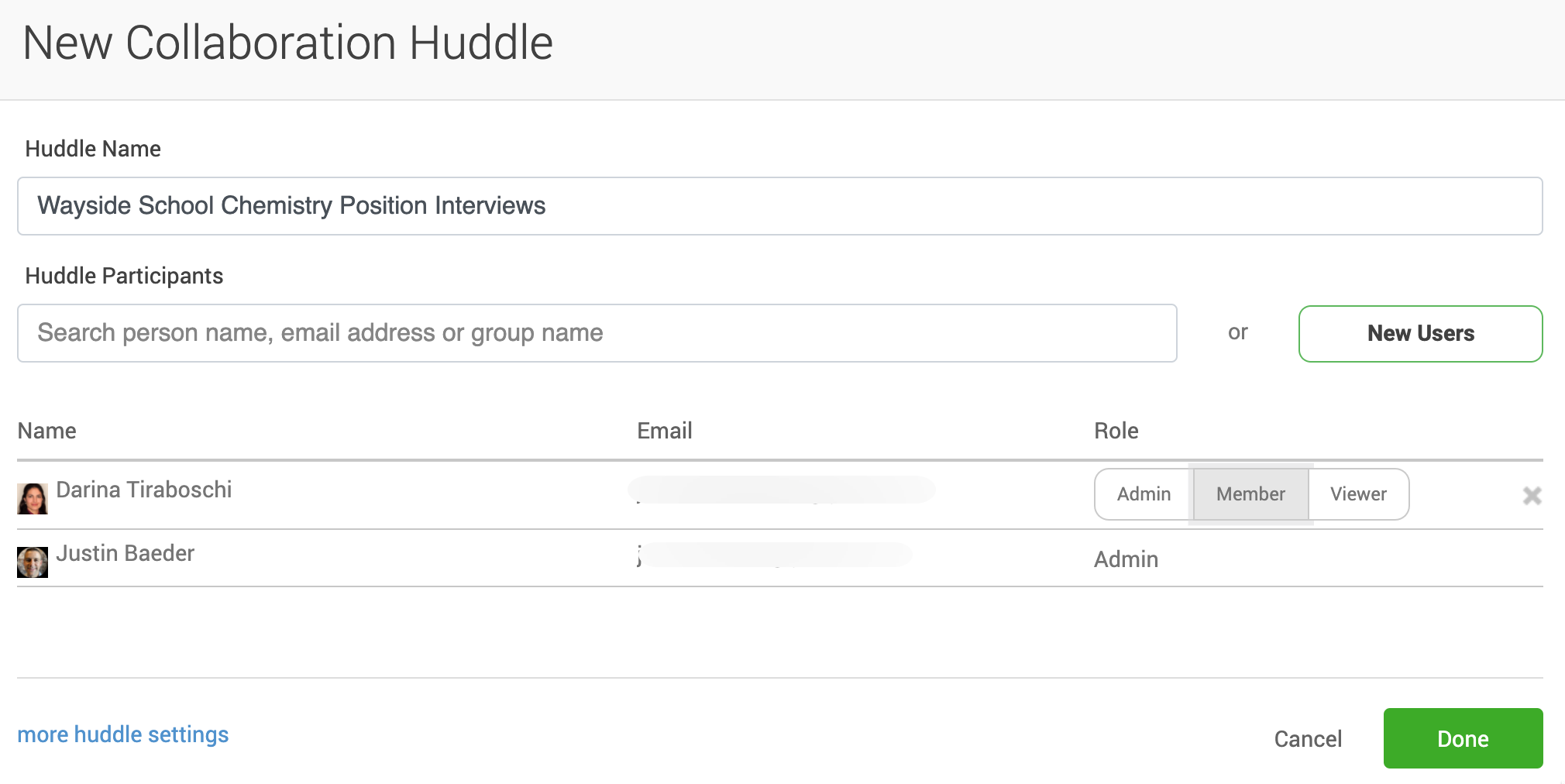1565x784 pixels.
Task: Click the name Justin Baeder
Action: 126,553
